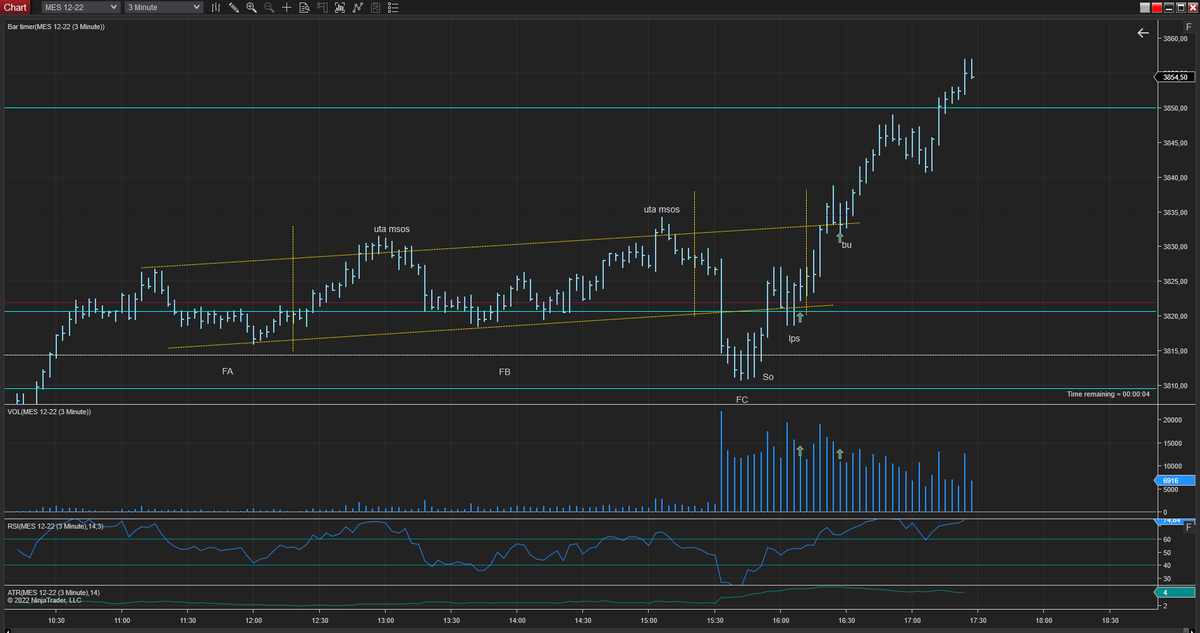Select the zoom in magnifier tool
Viewport: 1200px width, 633px height.
coord(251,7)
